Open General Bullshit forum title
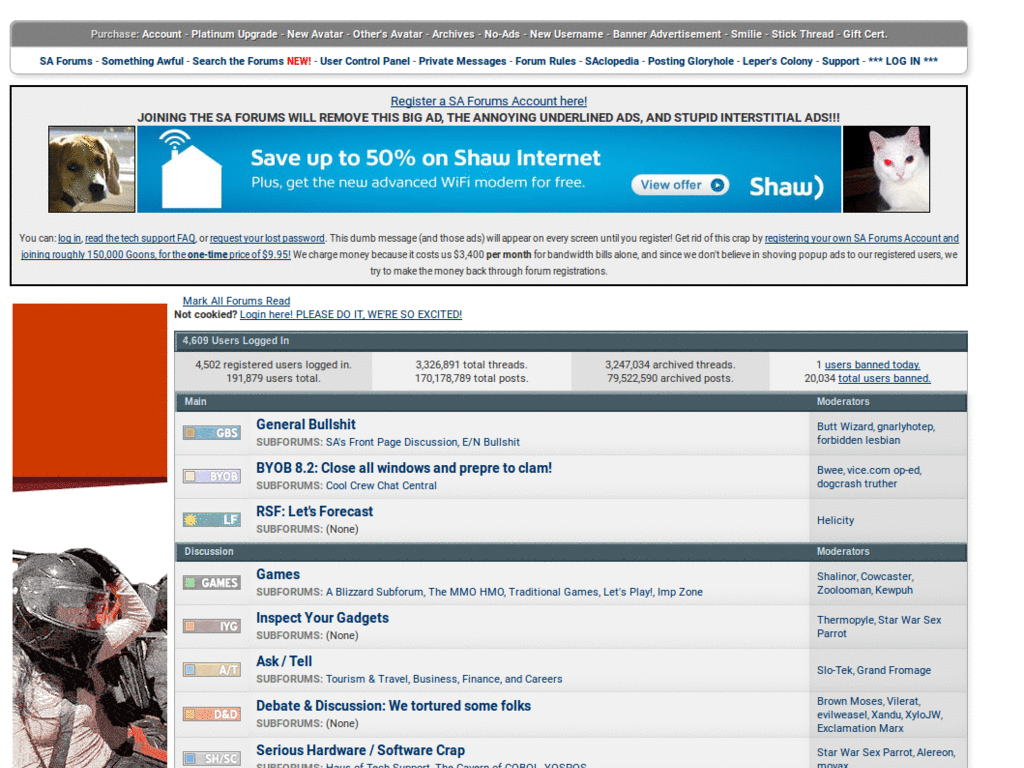 (306, 424)
